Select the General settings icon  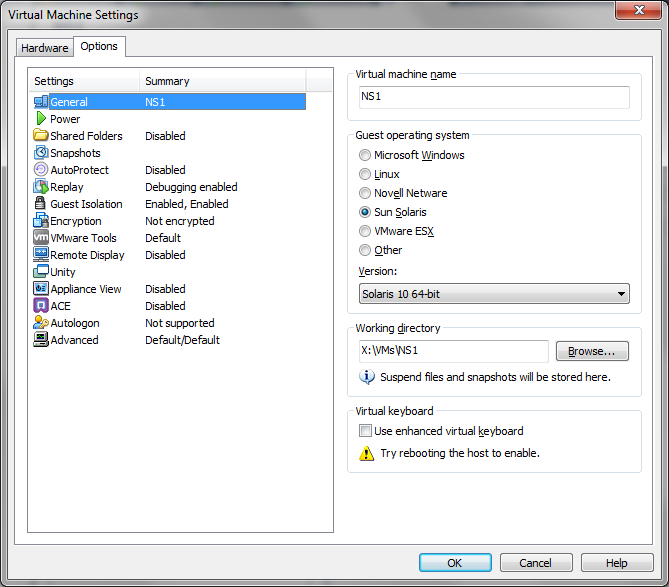[41, 102]
